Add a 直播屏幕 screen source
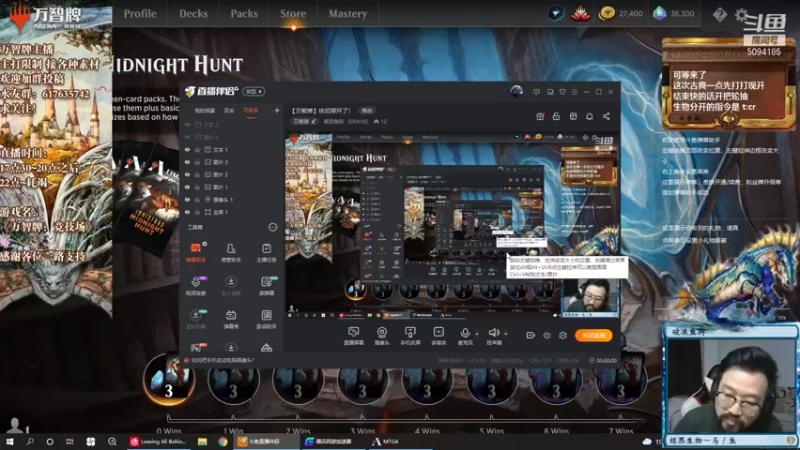 353,336
